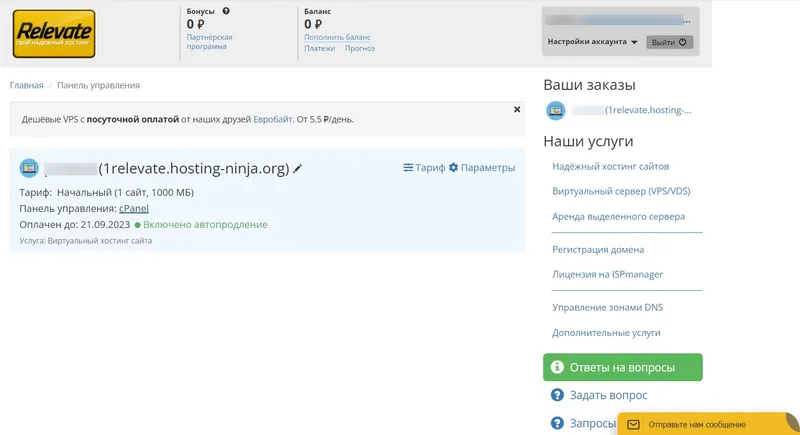Open Аренда выделенного сервера
This screenshot has width=800, height=435.
click(618, 216)
